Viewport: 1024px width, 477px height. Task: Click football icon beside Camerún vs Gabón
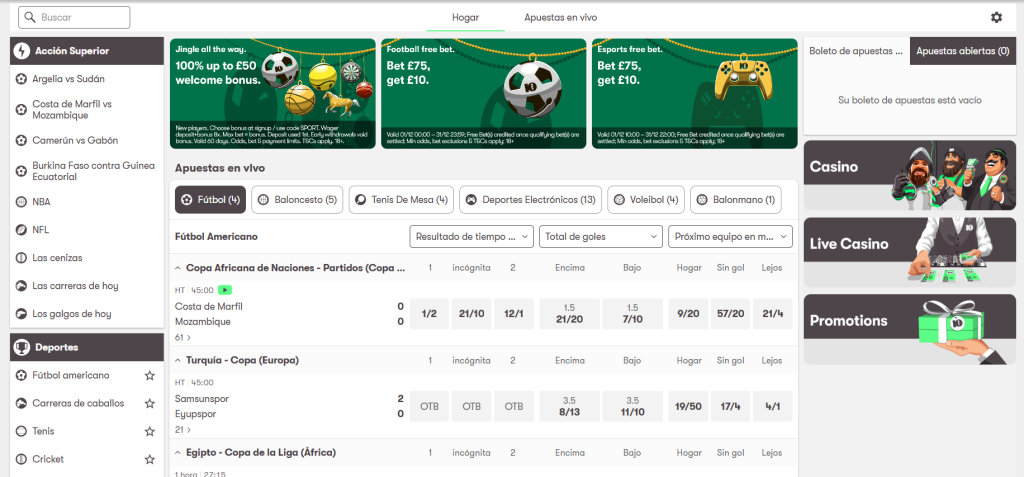coord(22,140)
